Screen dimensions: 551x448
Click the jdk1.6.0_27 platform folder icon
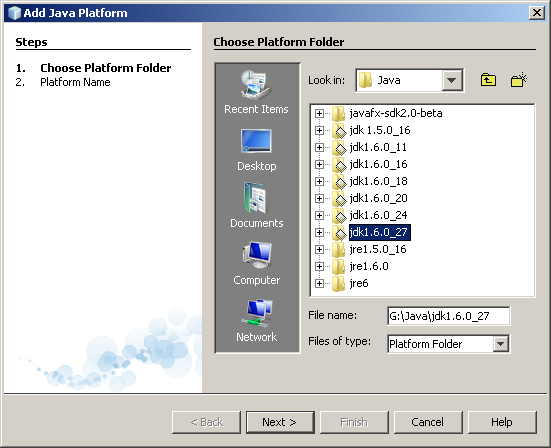point(339,233)
